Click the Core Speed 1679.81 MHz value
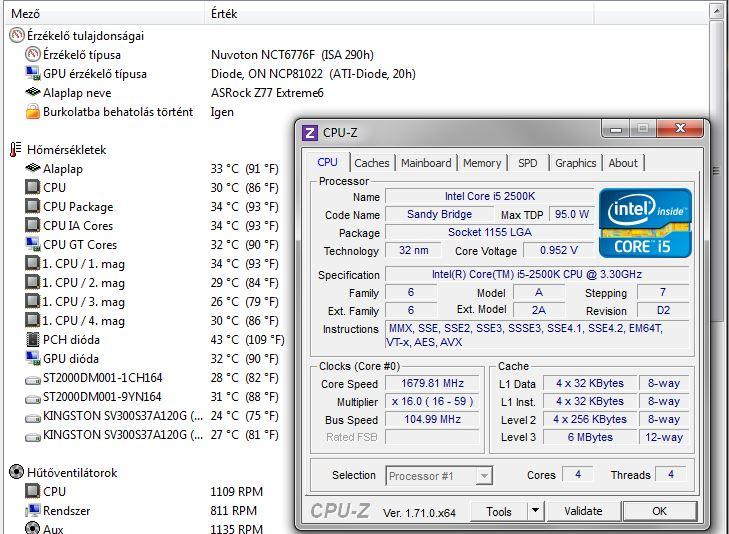This screenshot has height=534, width=729. [432, 383]
